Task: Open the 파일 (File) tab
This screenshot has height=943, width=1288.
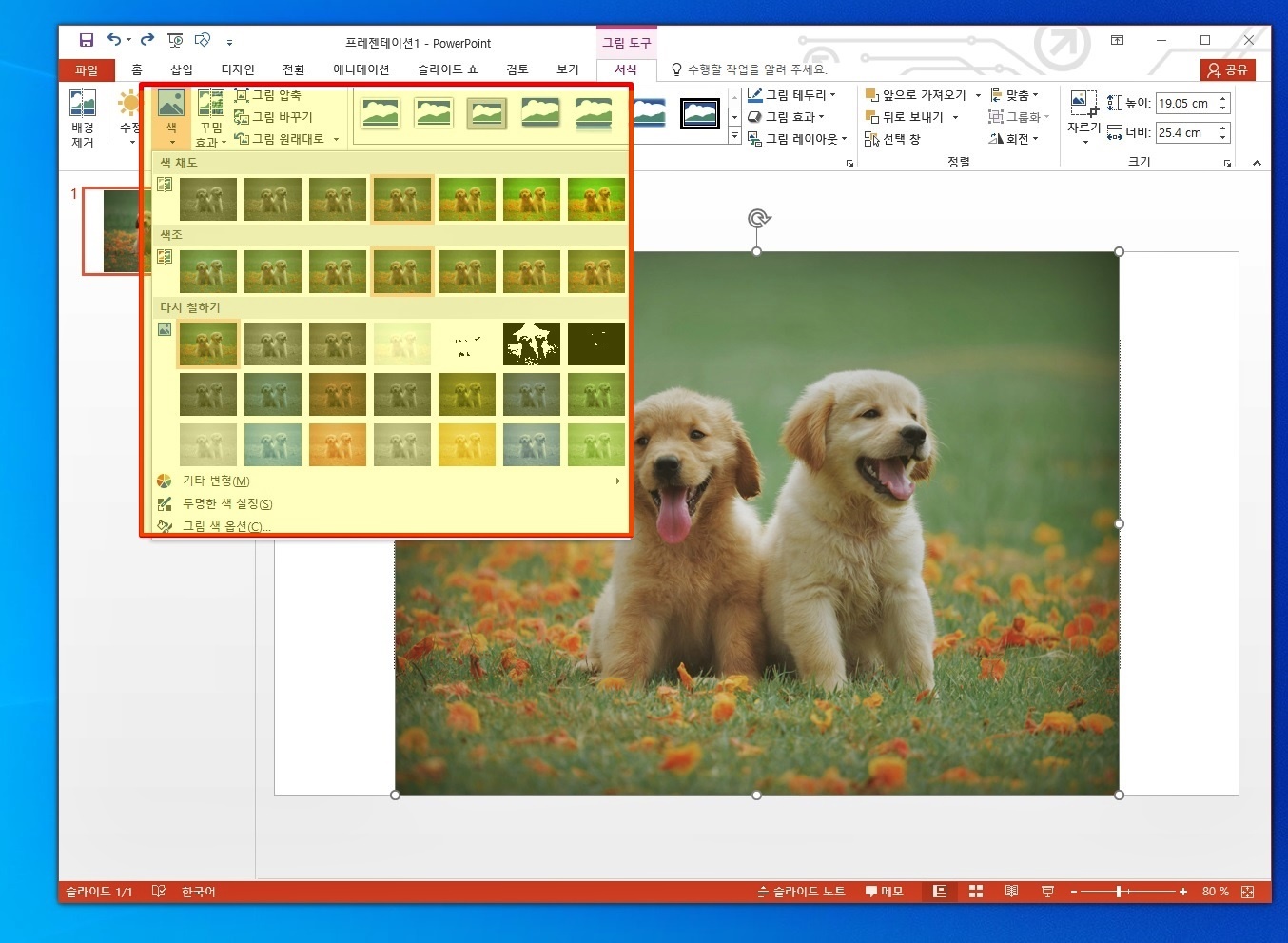Action: point(87,69)
